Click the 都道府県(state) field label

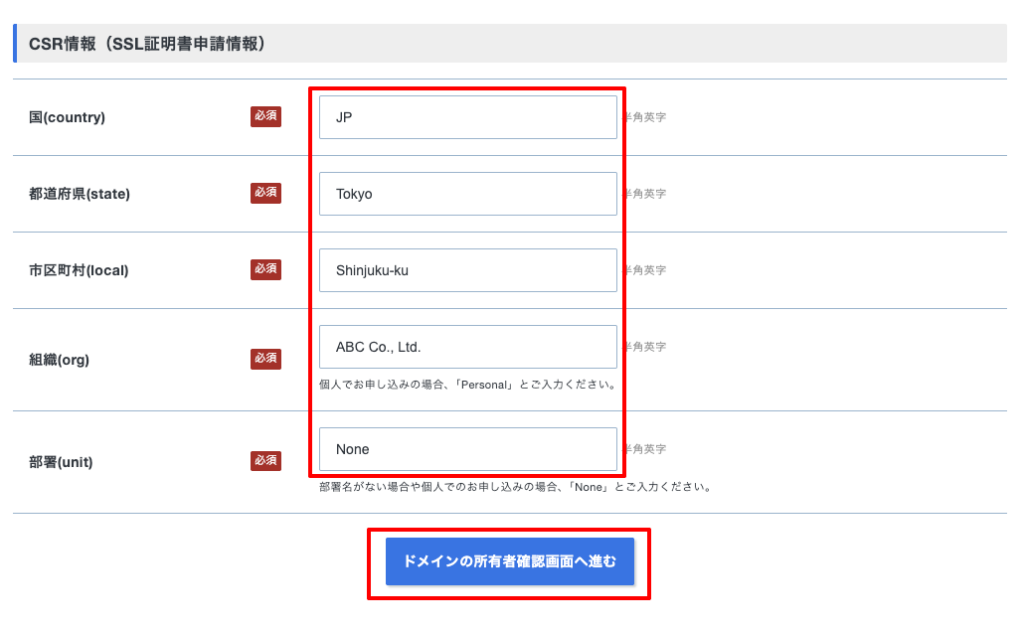click(79, 194)
